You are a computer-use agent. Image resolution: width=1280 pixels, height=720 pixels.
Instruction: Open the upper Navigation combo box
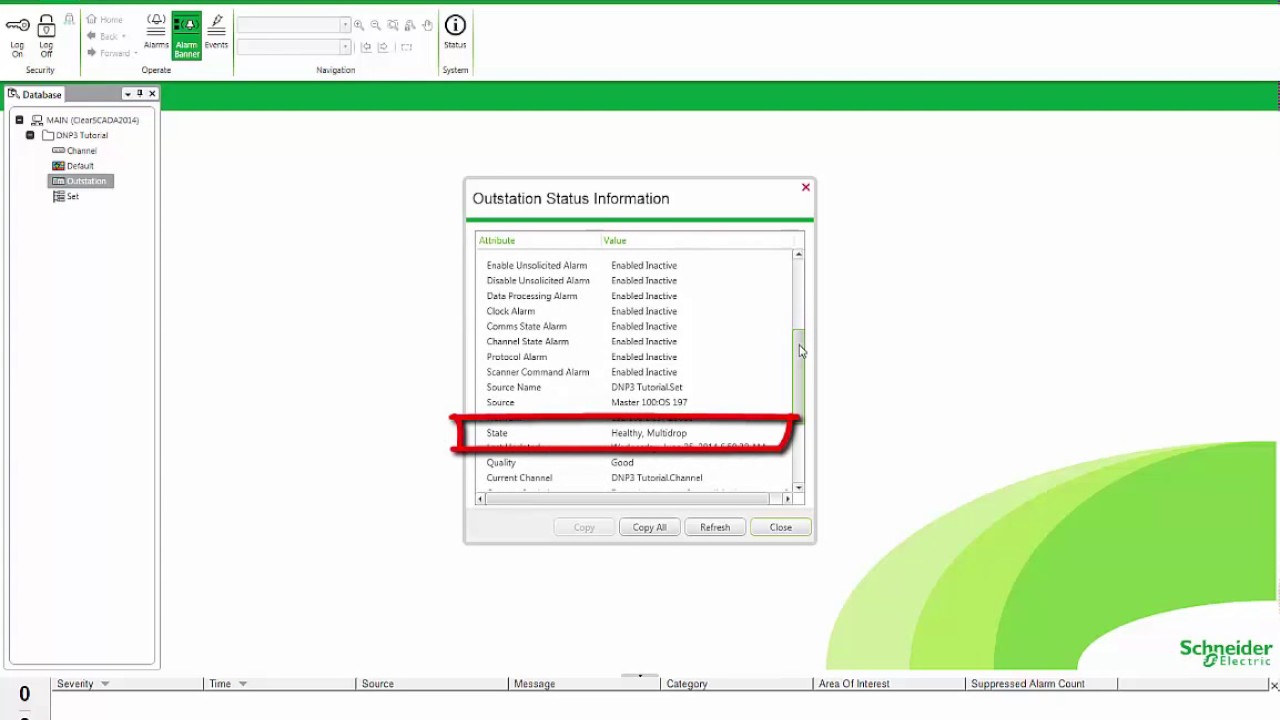(294, 25)
